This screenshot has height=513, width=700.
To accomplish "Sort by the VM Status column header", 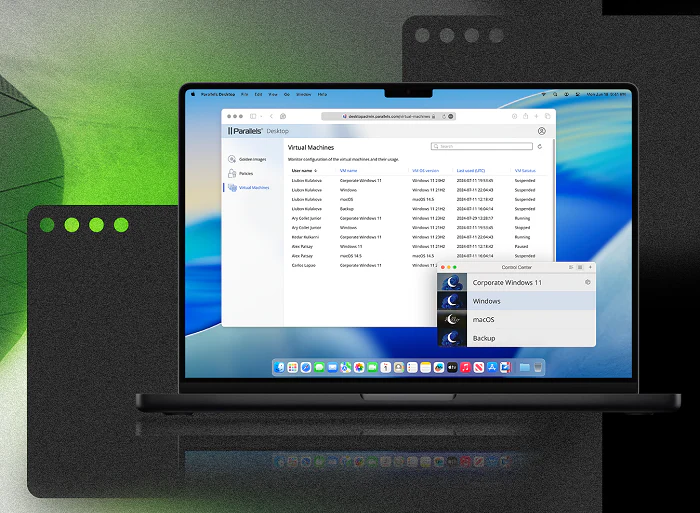I will click(x=525, y=171).
